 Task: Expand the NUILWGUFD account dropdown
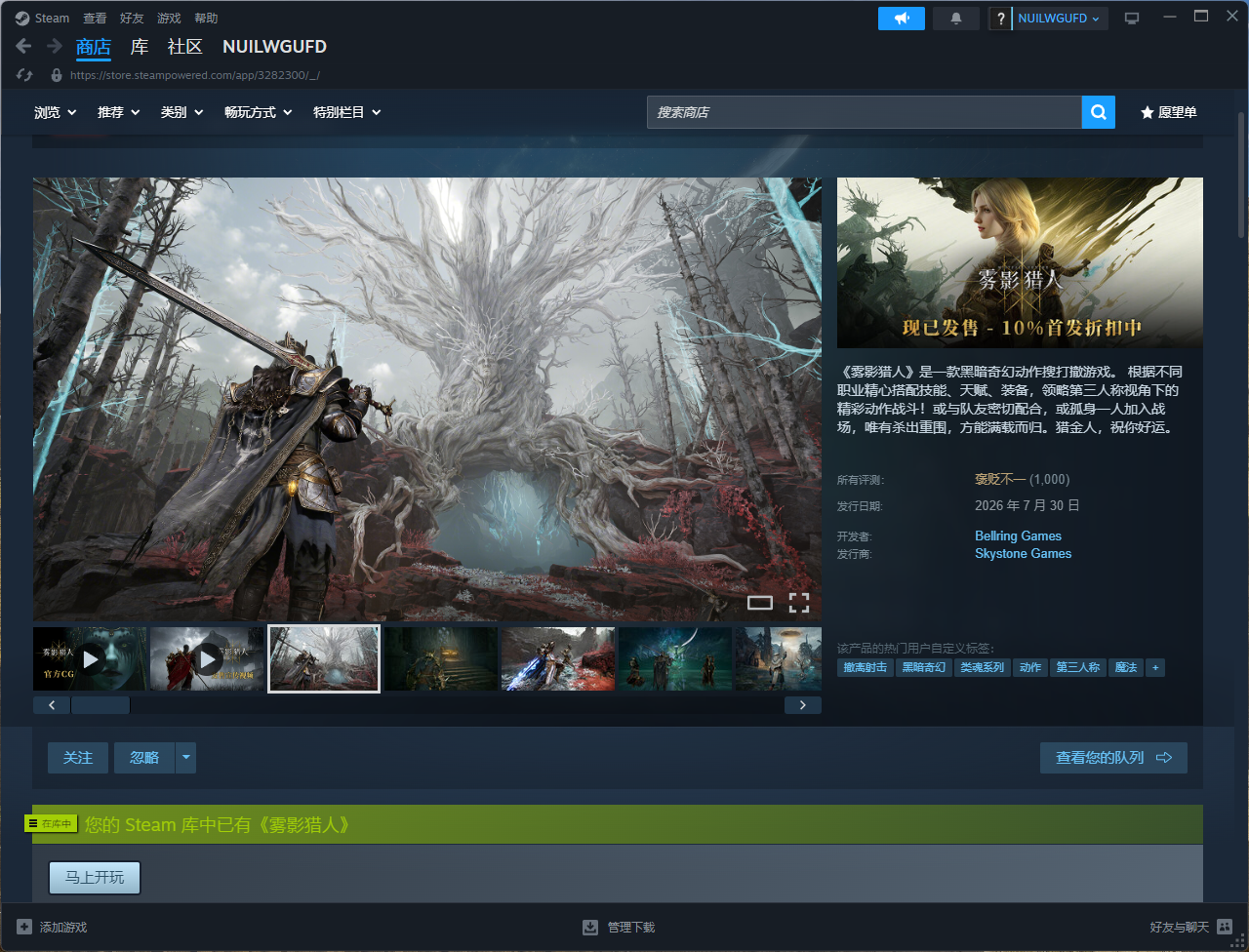[x=1060, y=19]
